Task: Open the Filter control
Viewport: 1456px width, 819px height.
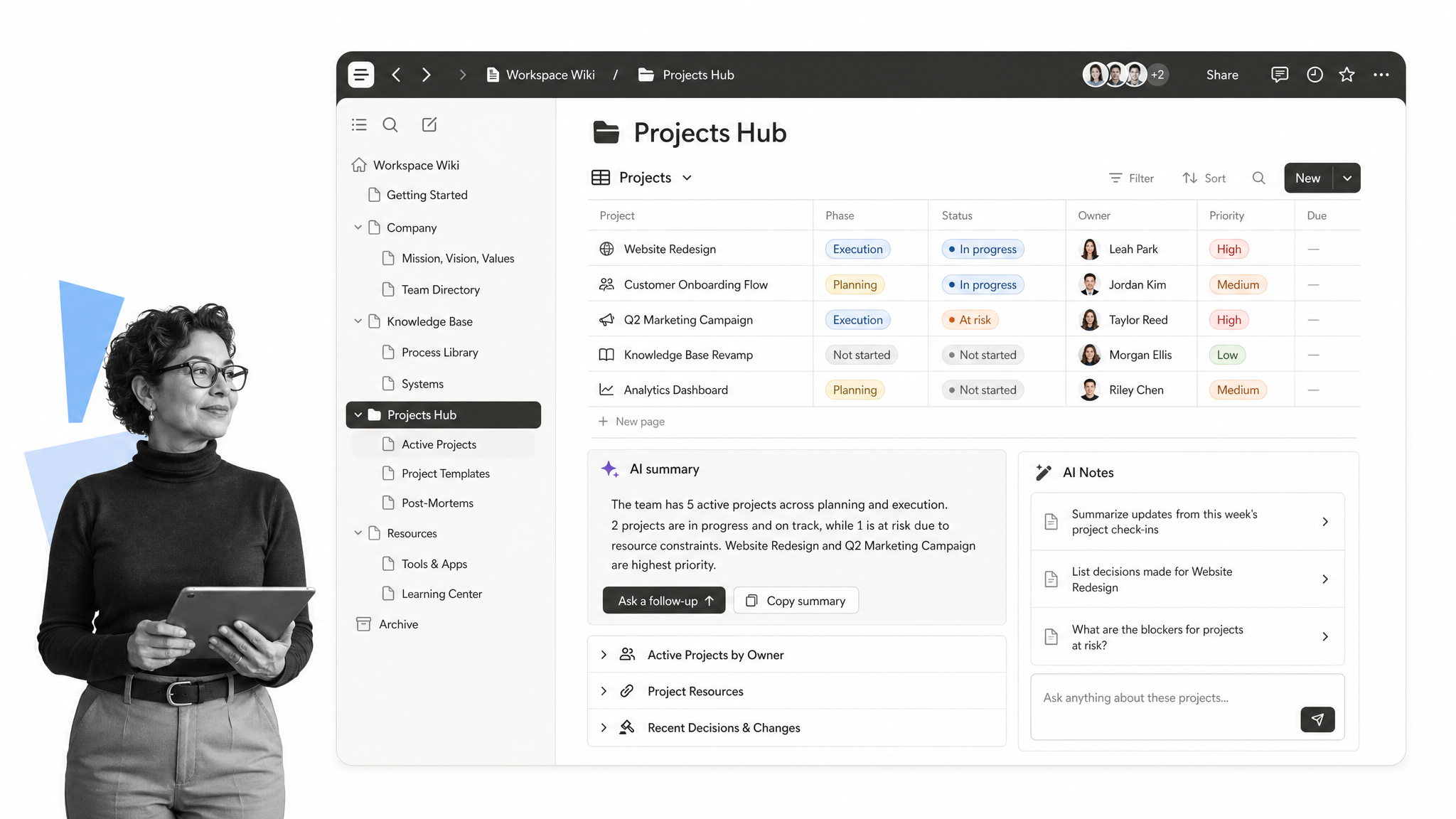Action: click(1131, 178)
